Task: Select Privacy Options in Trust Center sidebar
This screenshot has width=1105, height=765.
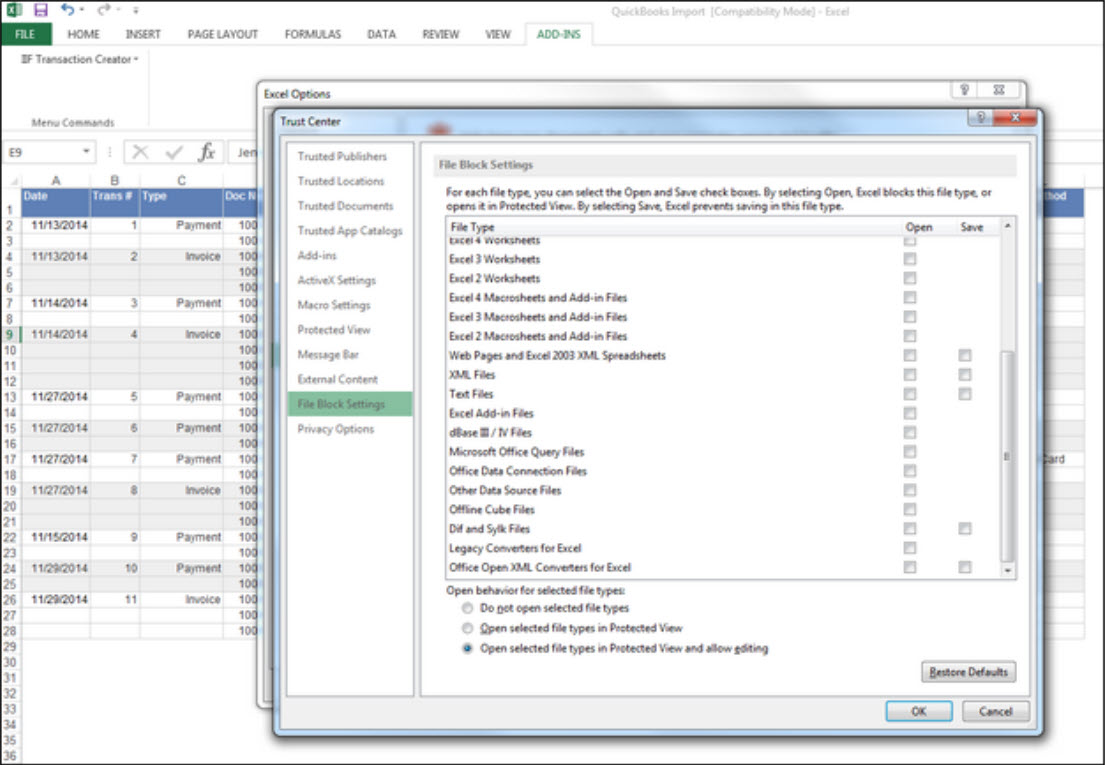Action: click(335, 429)
